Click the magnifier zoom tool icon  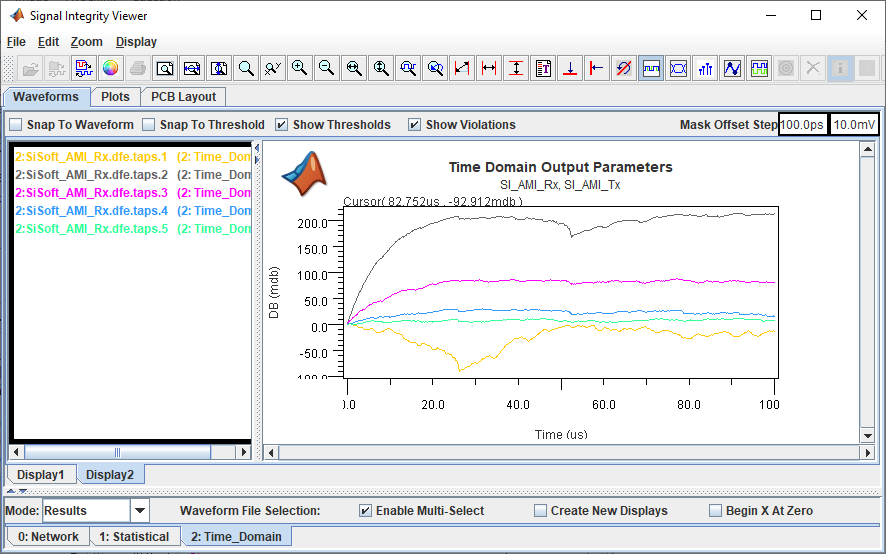tap(246, 69)
